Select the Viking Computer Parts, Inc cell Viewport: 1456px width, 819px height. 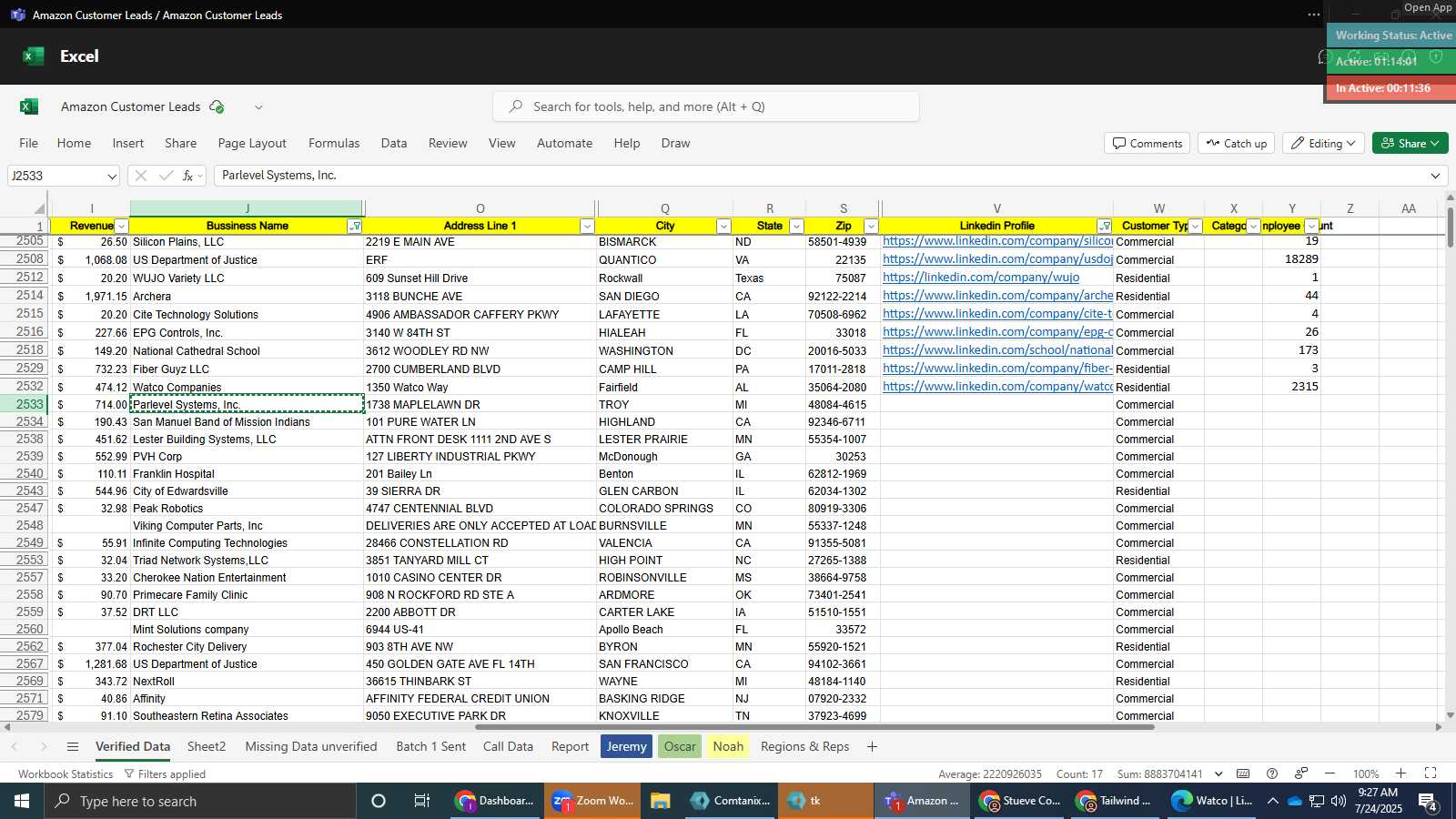click(247, 526)
